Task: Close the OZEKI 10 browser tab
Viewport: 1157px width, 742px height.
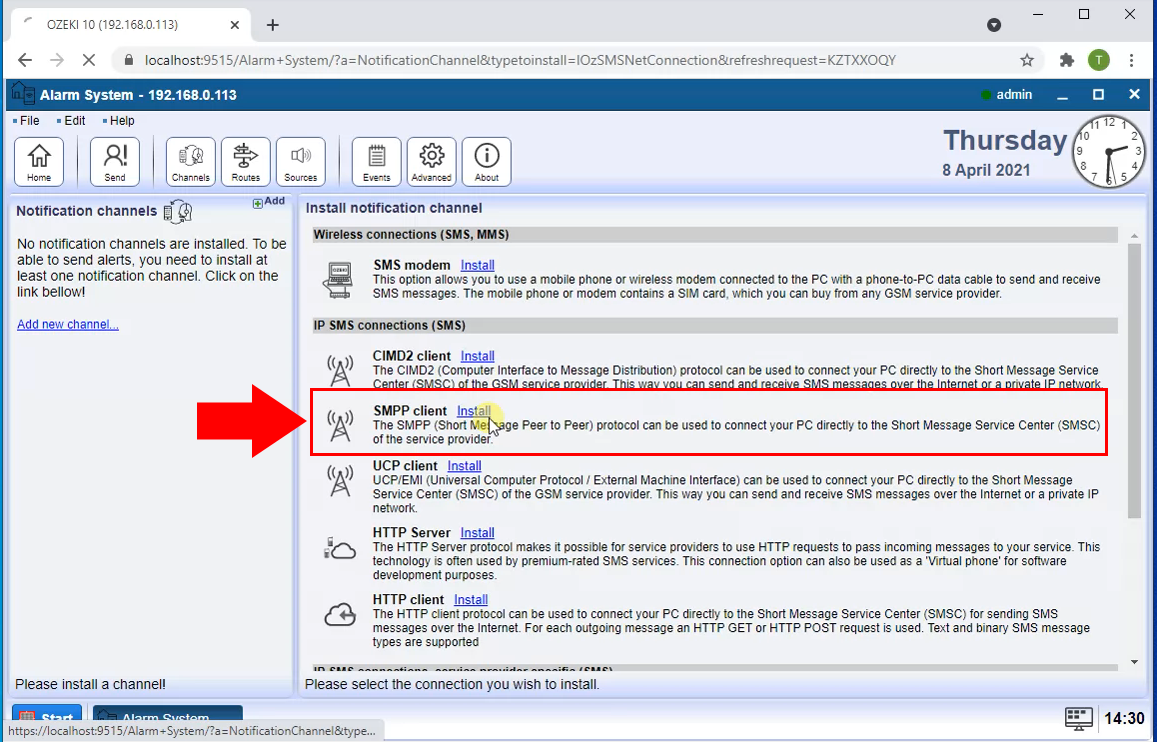Action: (235, 25)
